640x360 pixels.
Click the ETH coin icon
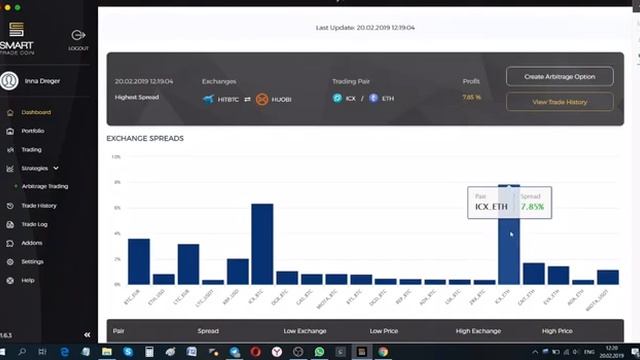tap(373, 98)
